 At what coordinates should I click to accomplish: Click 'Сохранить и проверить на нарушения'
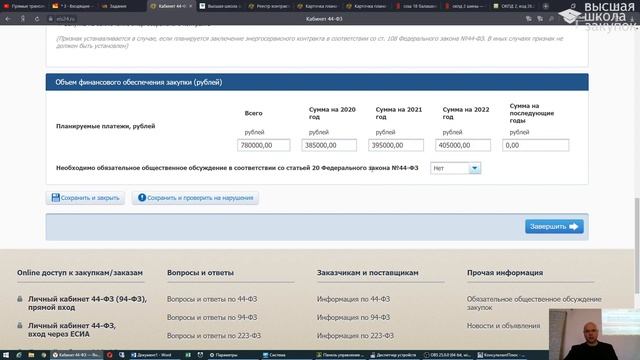195,198
